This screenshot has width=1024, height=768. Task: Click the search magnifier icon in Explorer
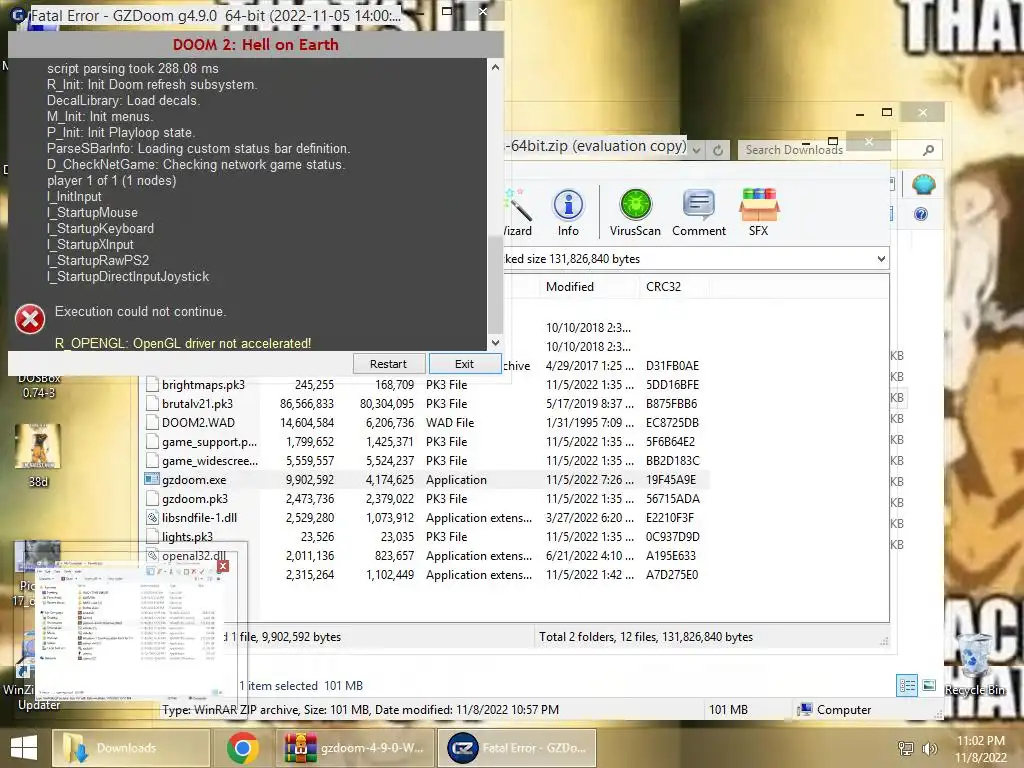pyautogui.click(x=928, y=150)
